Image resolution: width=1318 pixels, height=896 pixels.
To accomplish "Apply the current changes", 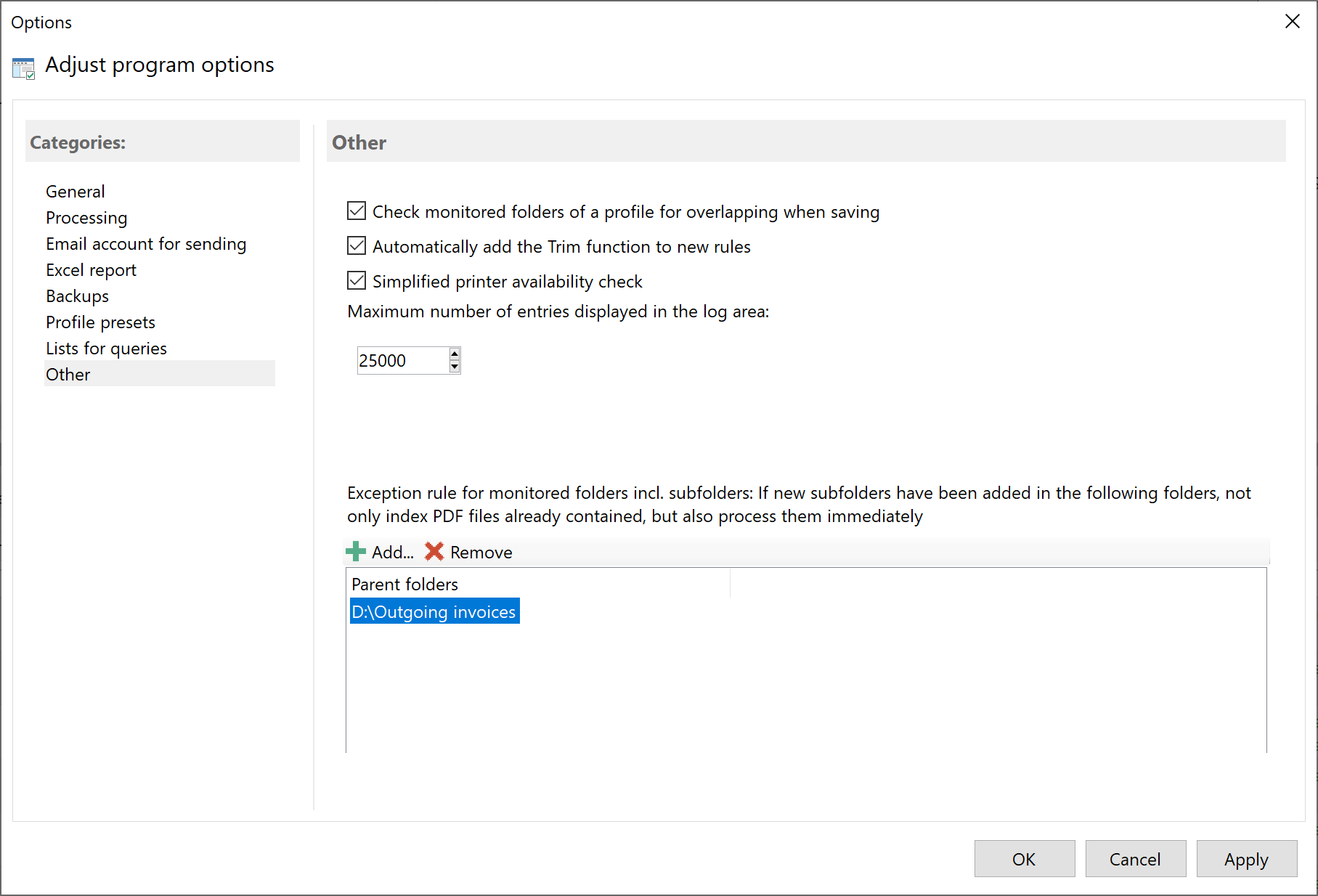I will pyautogui.click(x=1246, y=859).
